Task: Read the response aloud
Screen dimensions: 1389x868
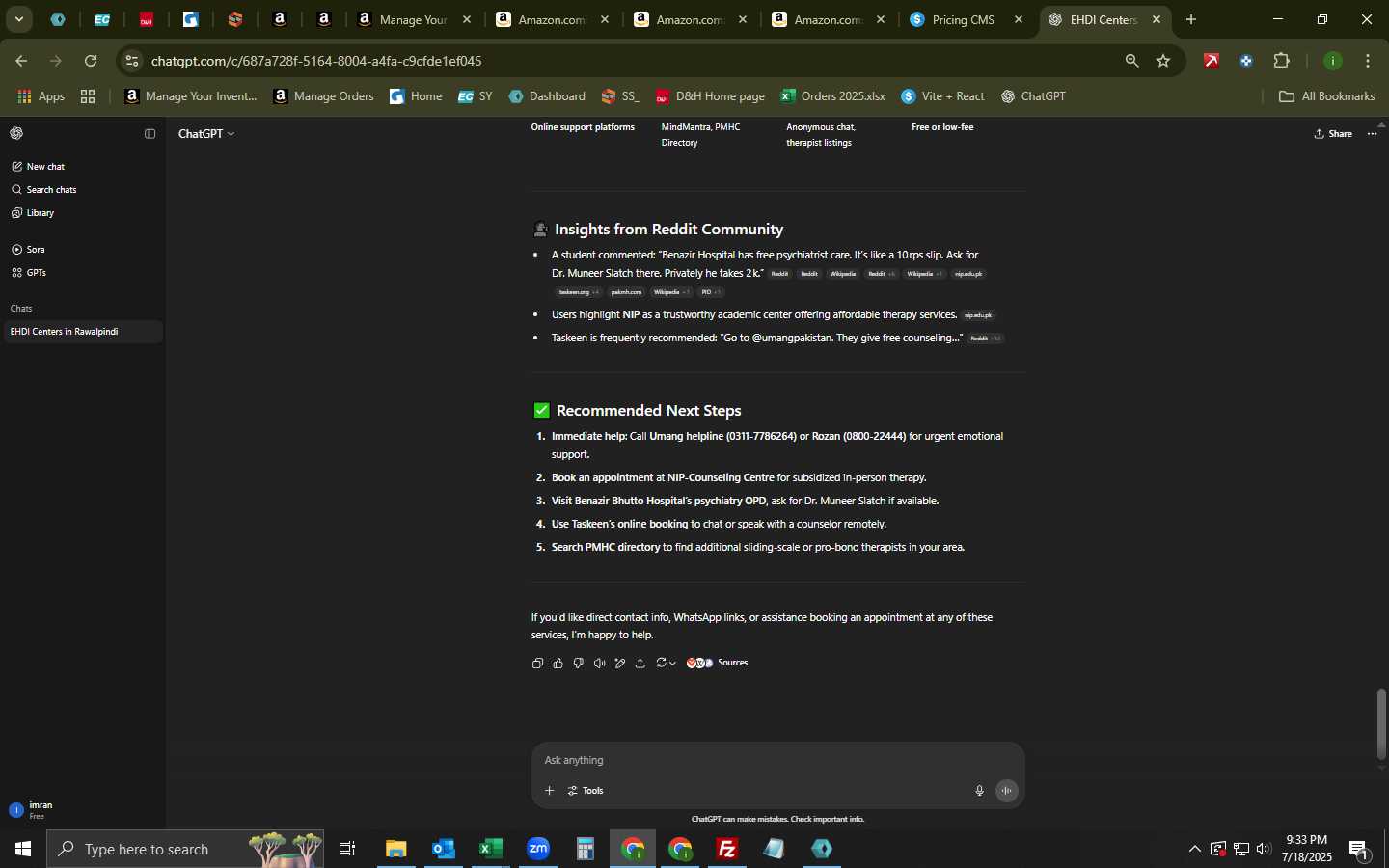Action: click(x=599, y=664)
